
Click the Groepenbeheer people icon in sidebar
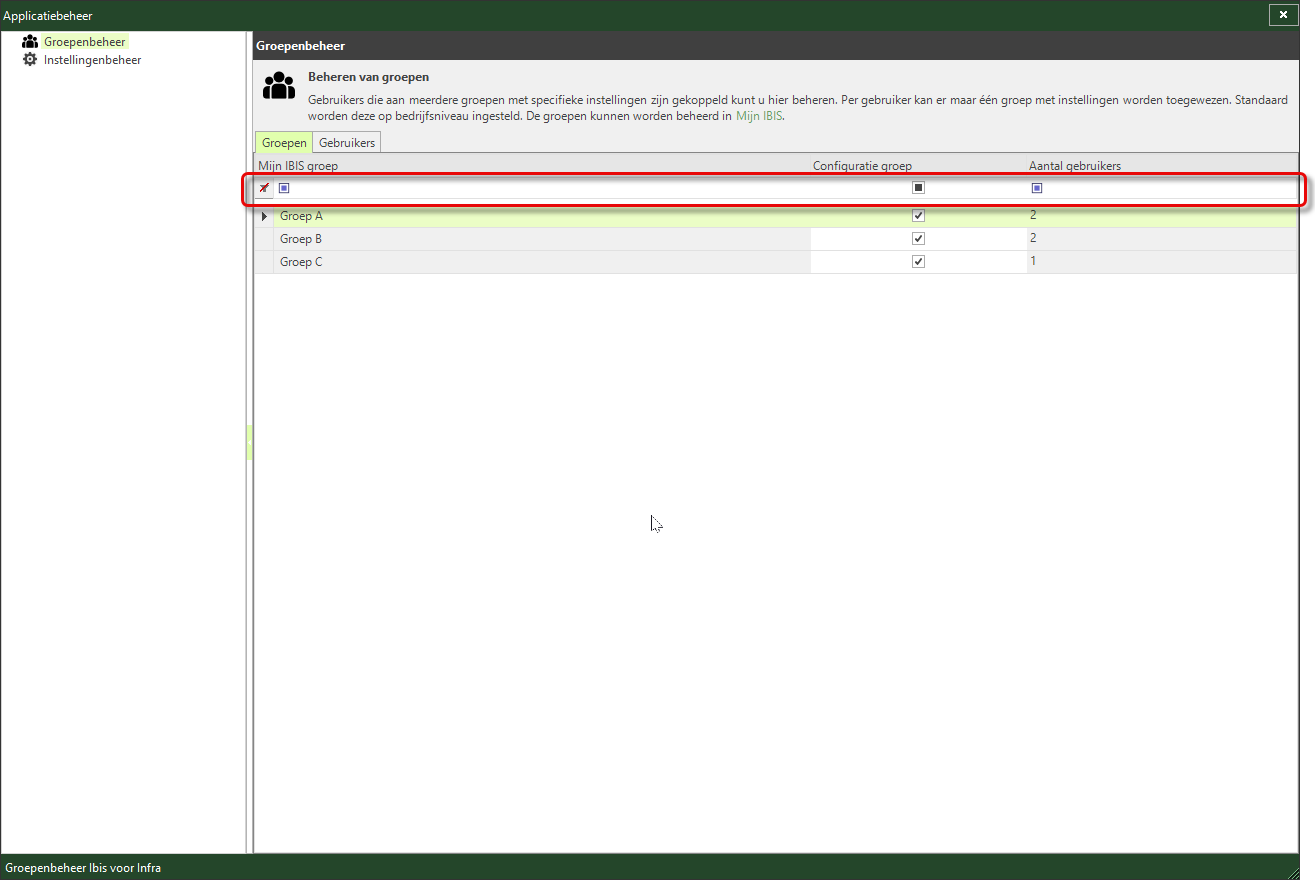30,42
